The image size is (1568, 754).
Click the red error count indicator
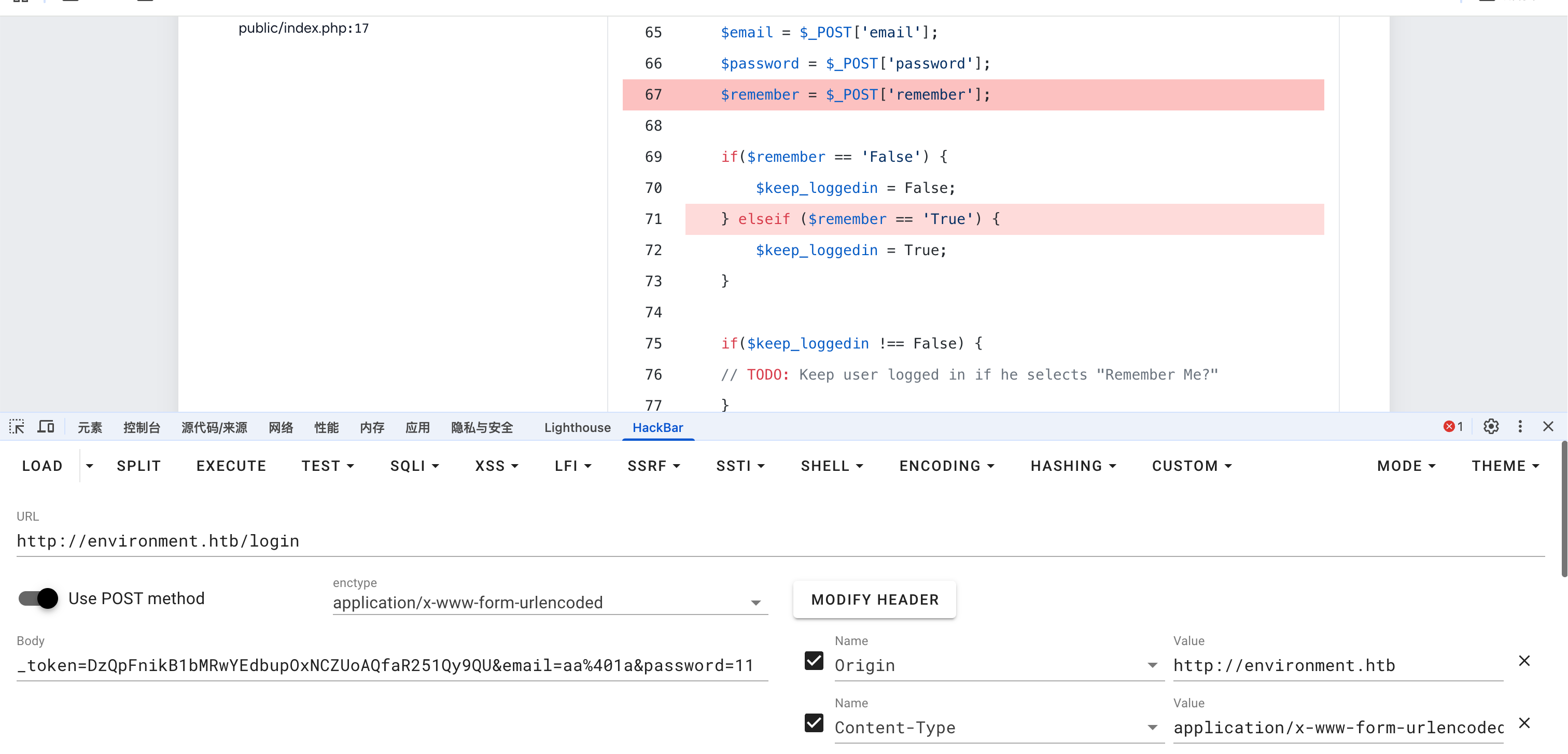pos(1453,427)
